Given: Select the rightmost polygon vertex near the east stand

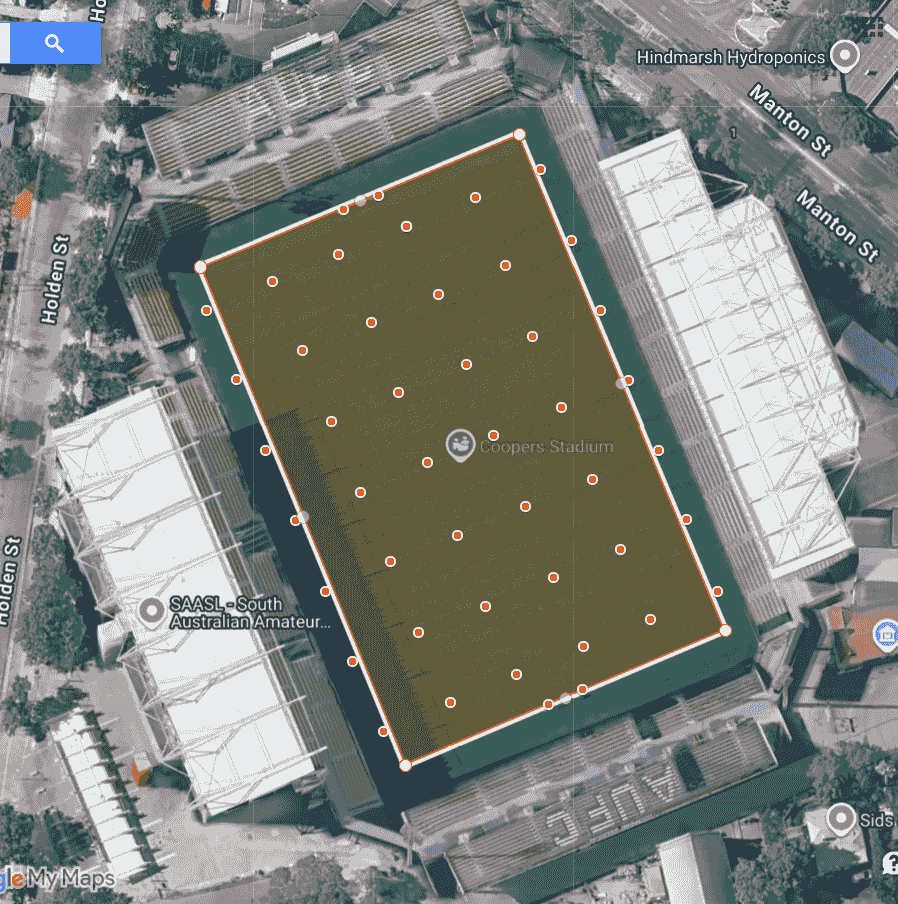Looking at the screenshot, I should [723, 631].
